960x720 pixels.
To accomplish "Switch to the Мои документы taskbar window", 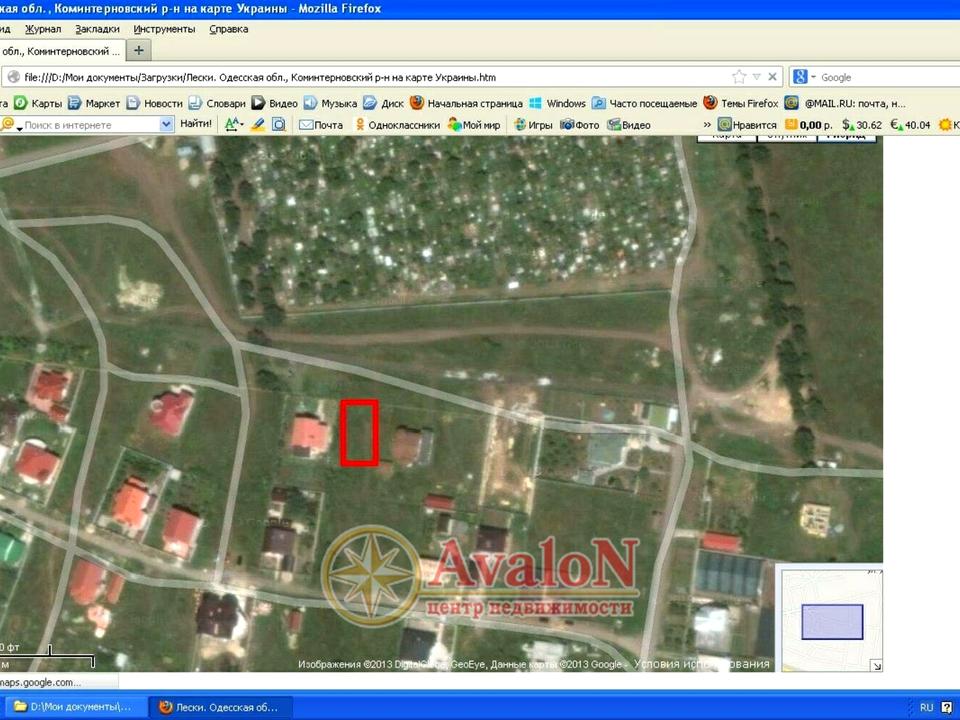I will click(72, 707).
